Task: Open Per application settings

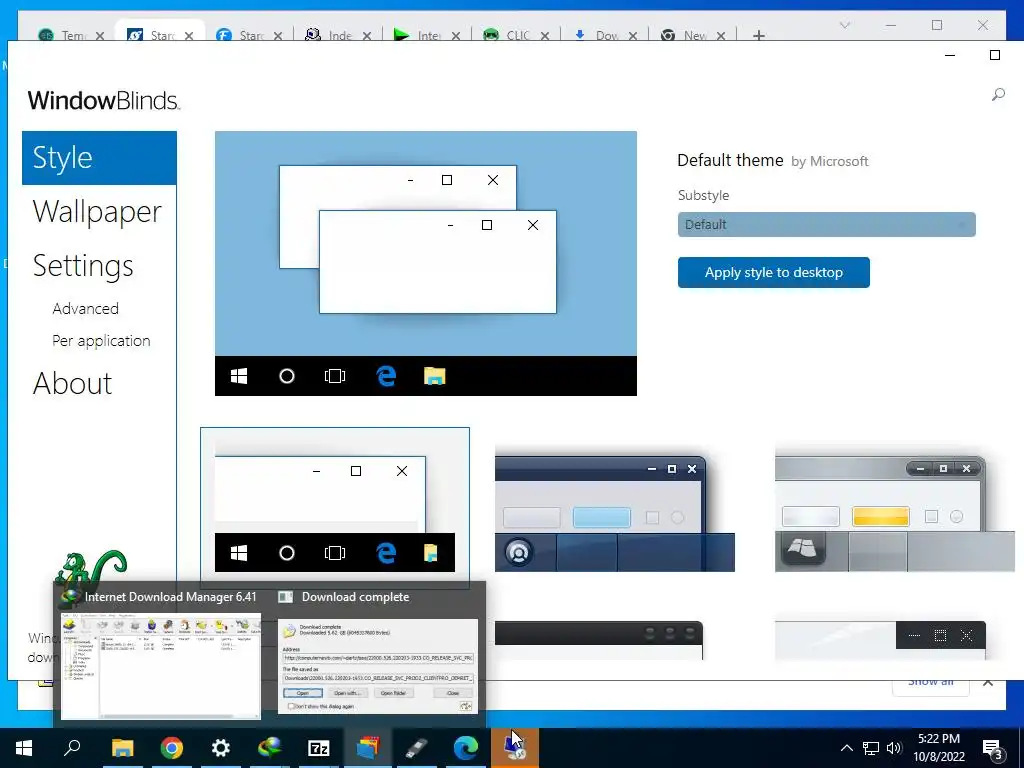Action: 101,341
